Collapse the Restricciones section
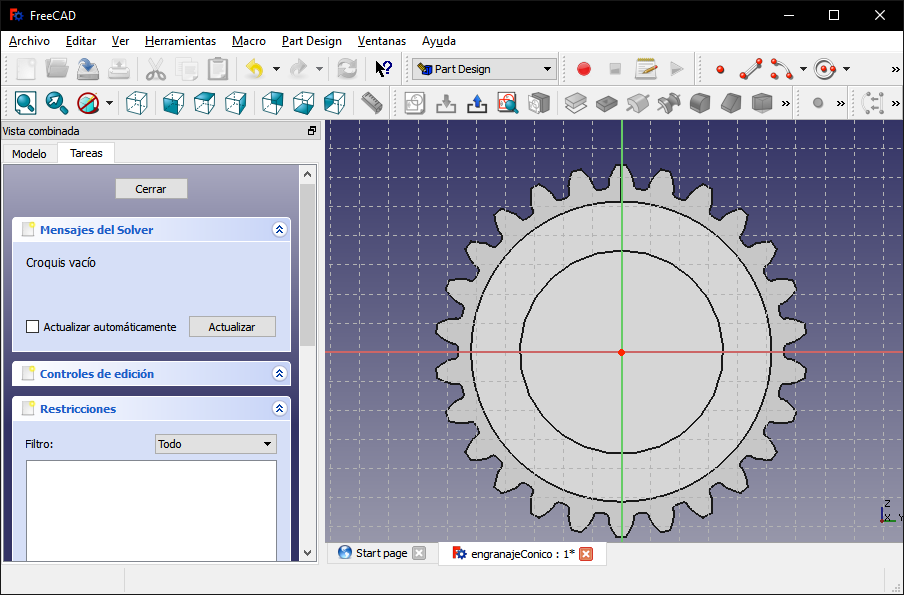 (x=280, y=409)
